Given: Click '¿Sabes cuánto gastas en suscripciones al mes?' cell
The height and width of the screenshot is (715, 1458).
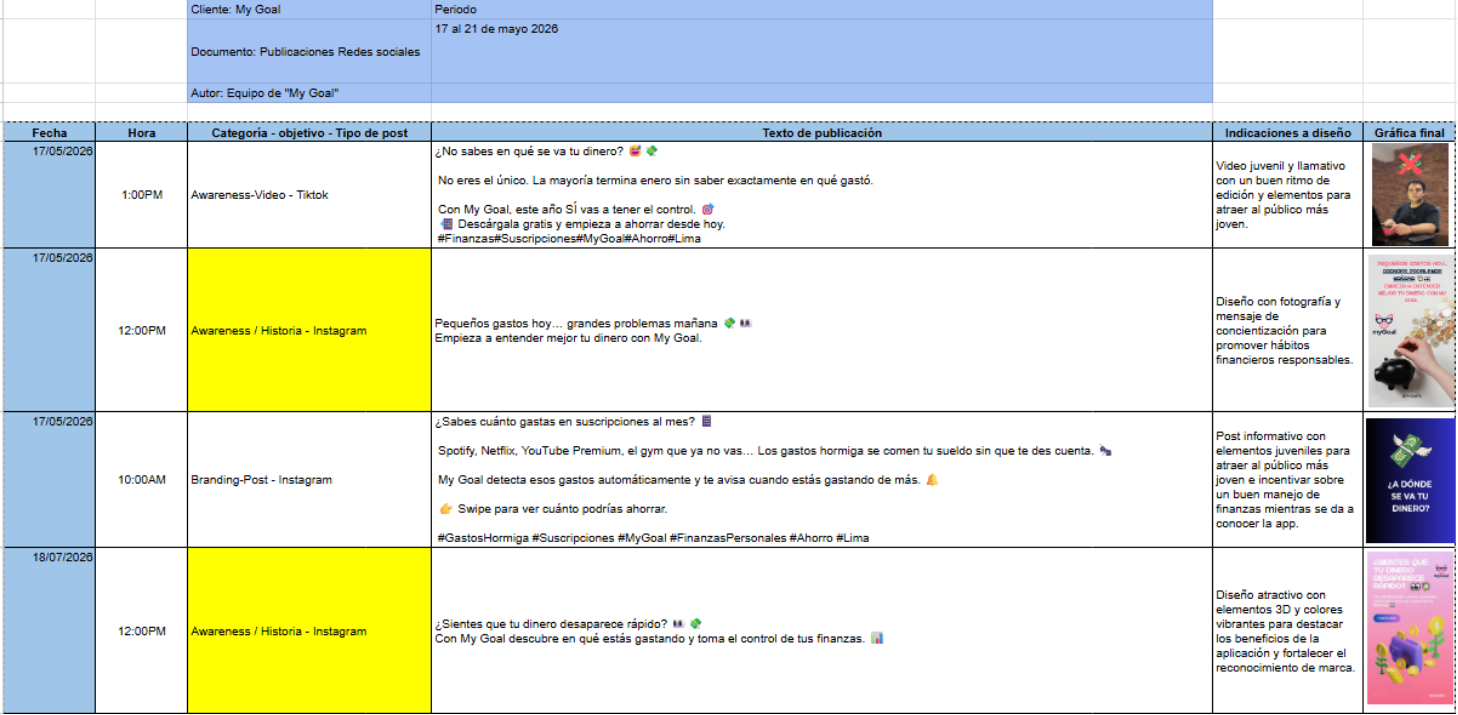Looking at the screenshot, I should click(x=822, y=479).
